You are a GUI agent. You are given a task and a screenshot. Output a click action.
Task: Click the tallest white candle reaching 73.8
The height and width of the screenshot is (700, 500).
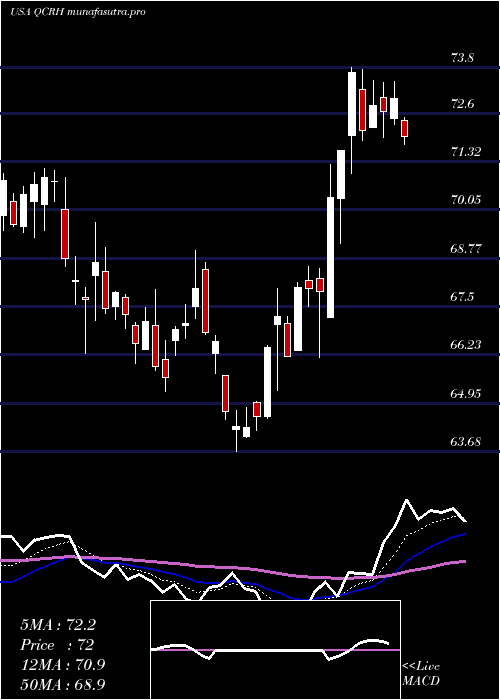coord(352,104)
